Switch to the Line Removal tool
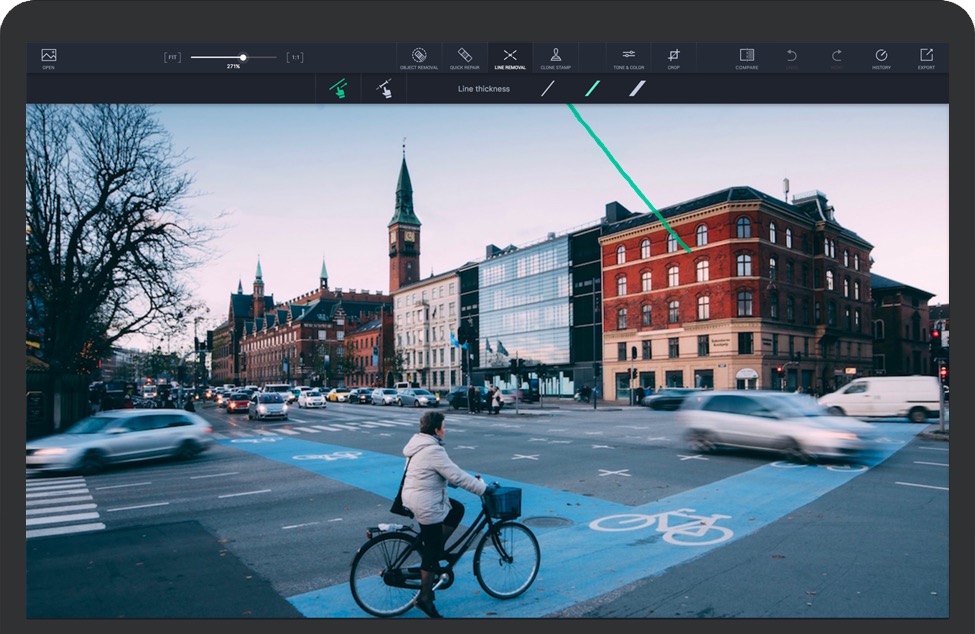 point(510,57)
